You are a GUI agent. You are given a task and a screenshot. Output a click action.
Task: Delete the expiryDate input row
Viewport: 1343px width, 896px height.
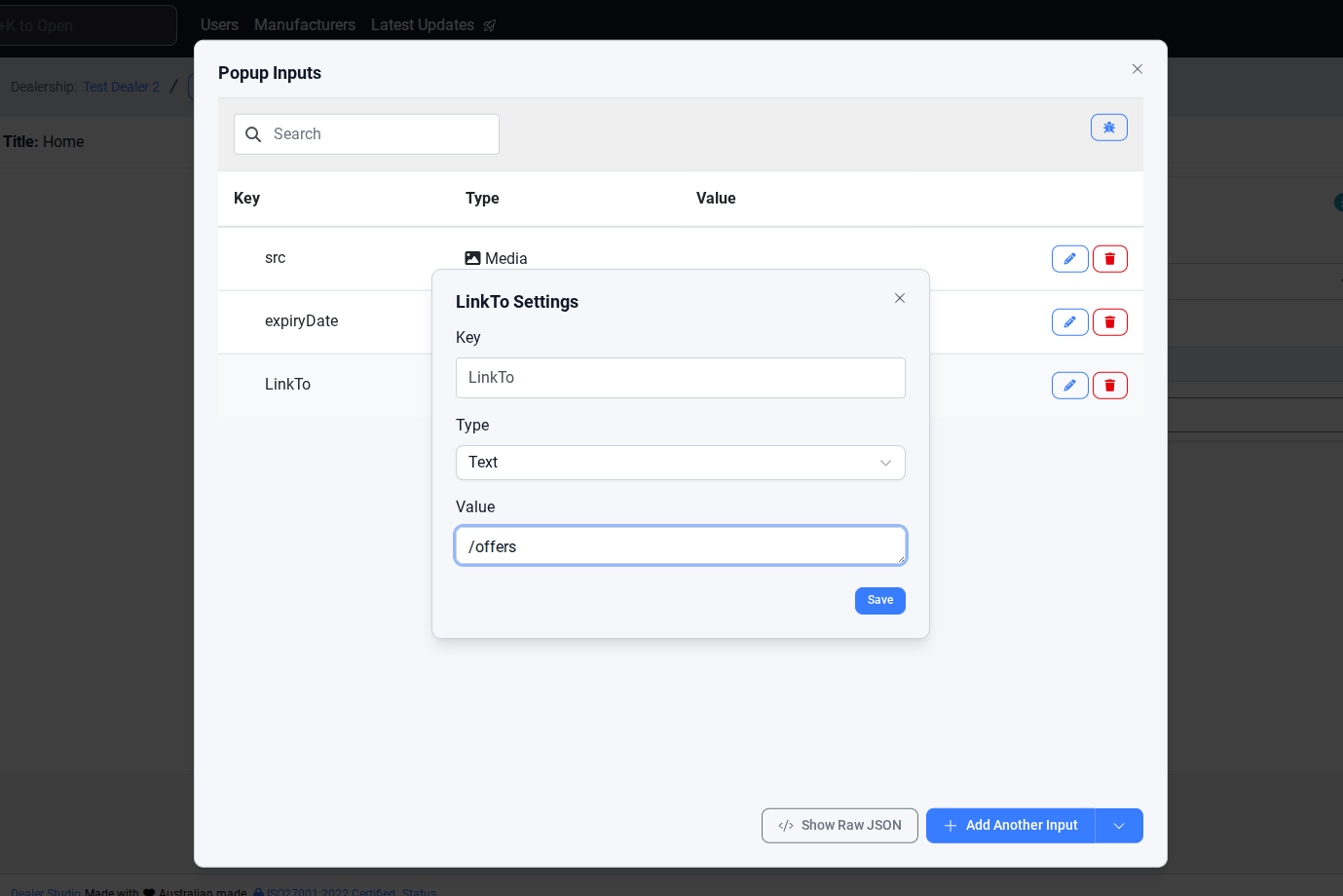pyautogui.click(x=1109, y=322)
